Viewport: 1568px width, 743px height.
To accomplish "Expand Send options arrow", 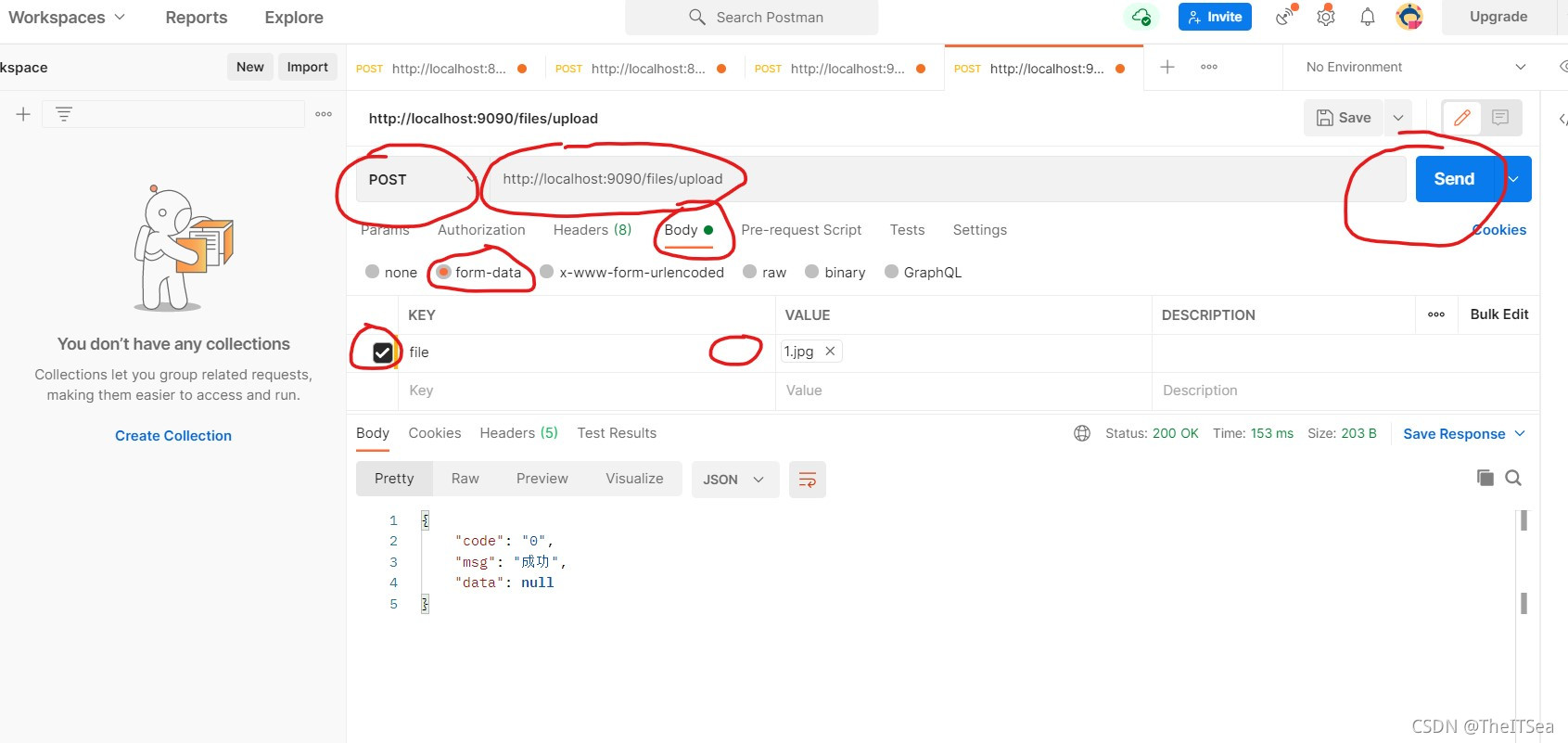I will coord(1514,179).
